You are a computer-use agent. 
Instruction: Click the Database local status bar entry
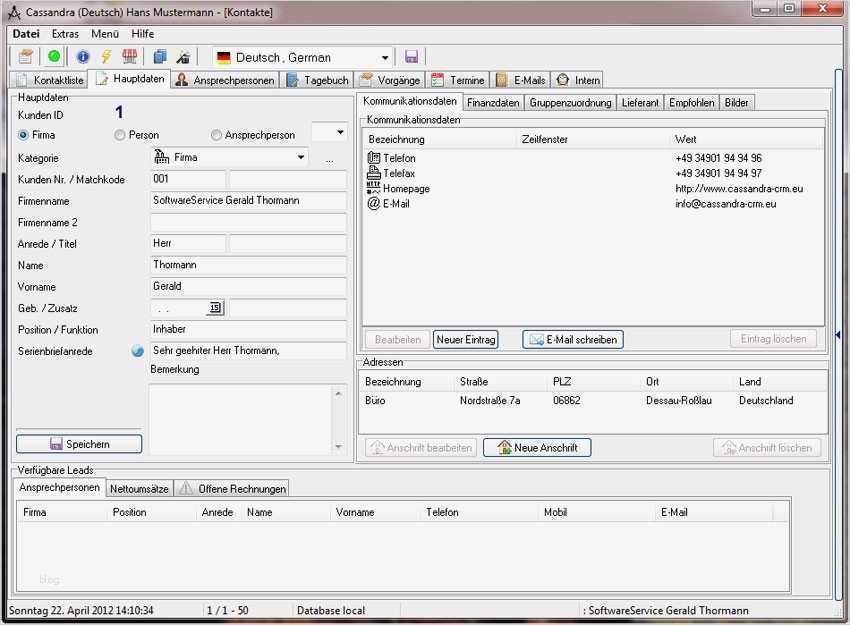point(331,610)
